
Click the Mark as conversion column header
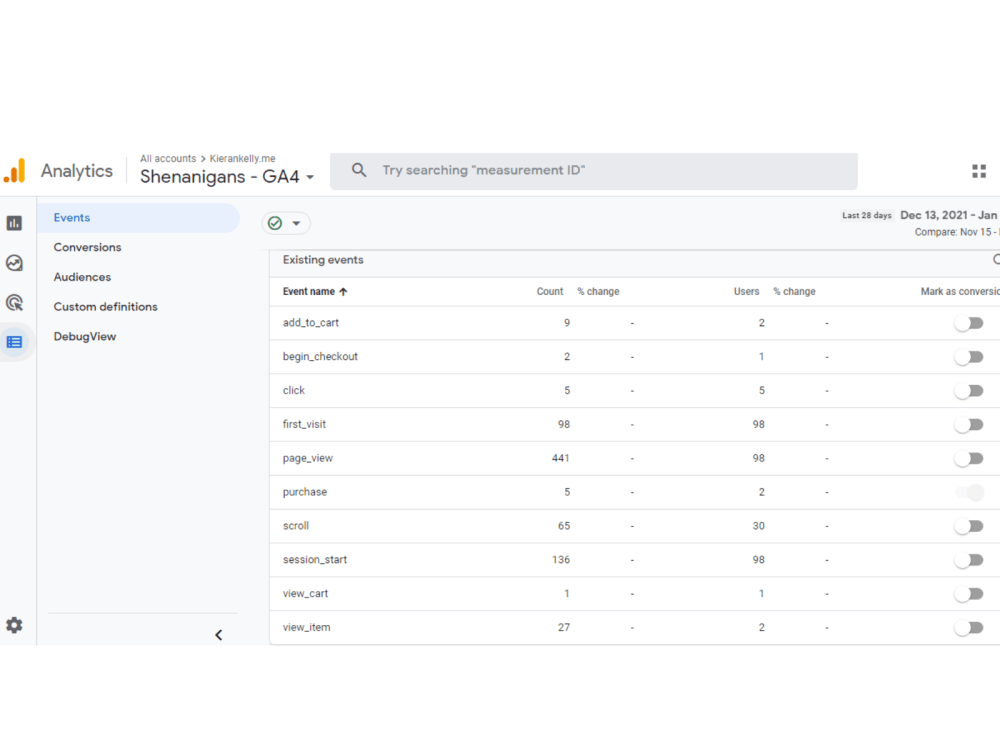(x=960, y=291)
